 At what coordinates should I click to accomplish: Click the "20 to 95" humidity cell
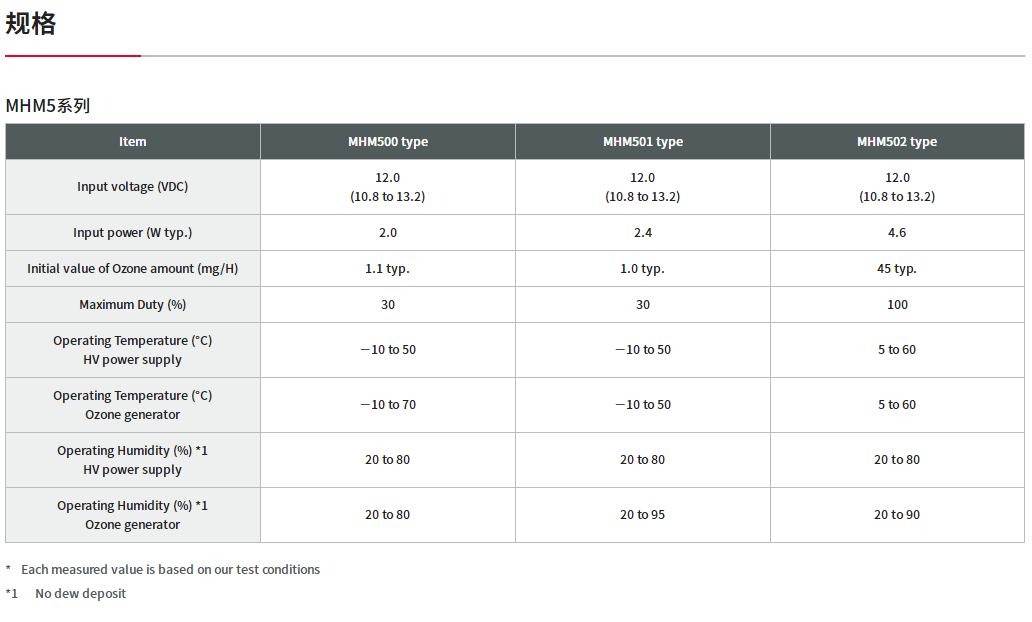tap(643, 515)
